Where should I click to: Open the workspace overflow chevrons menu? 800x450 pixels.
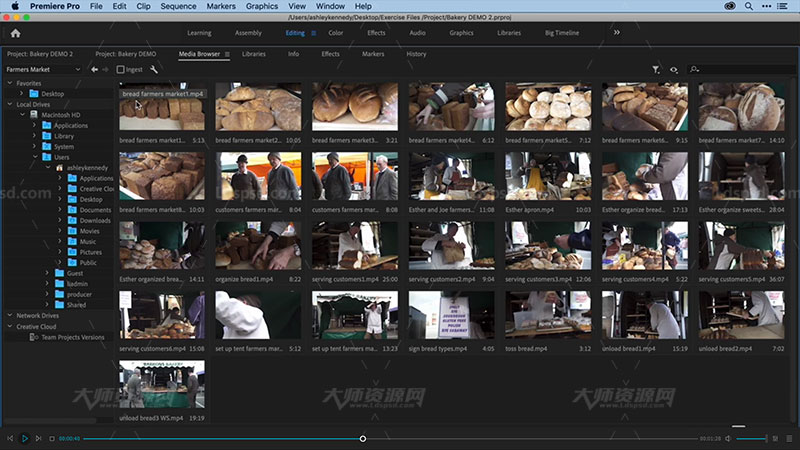(617, 33)
